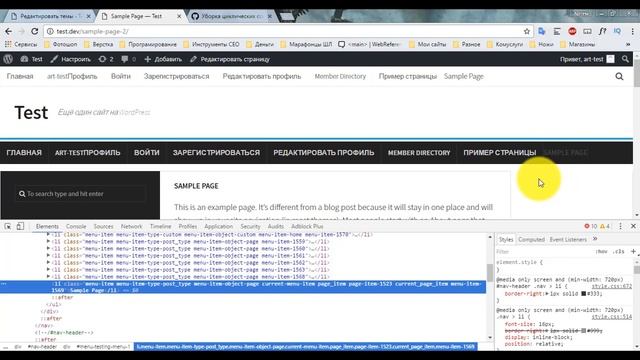The width and height of the screenshot is (640, 360).
Task: Bookmark page with star icon
Action: point(527,31)
